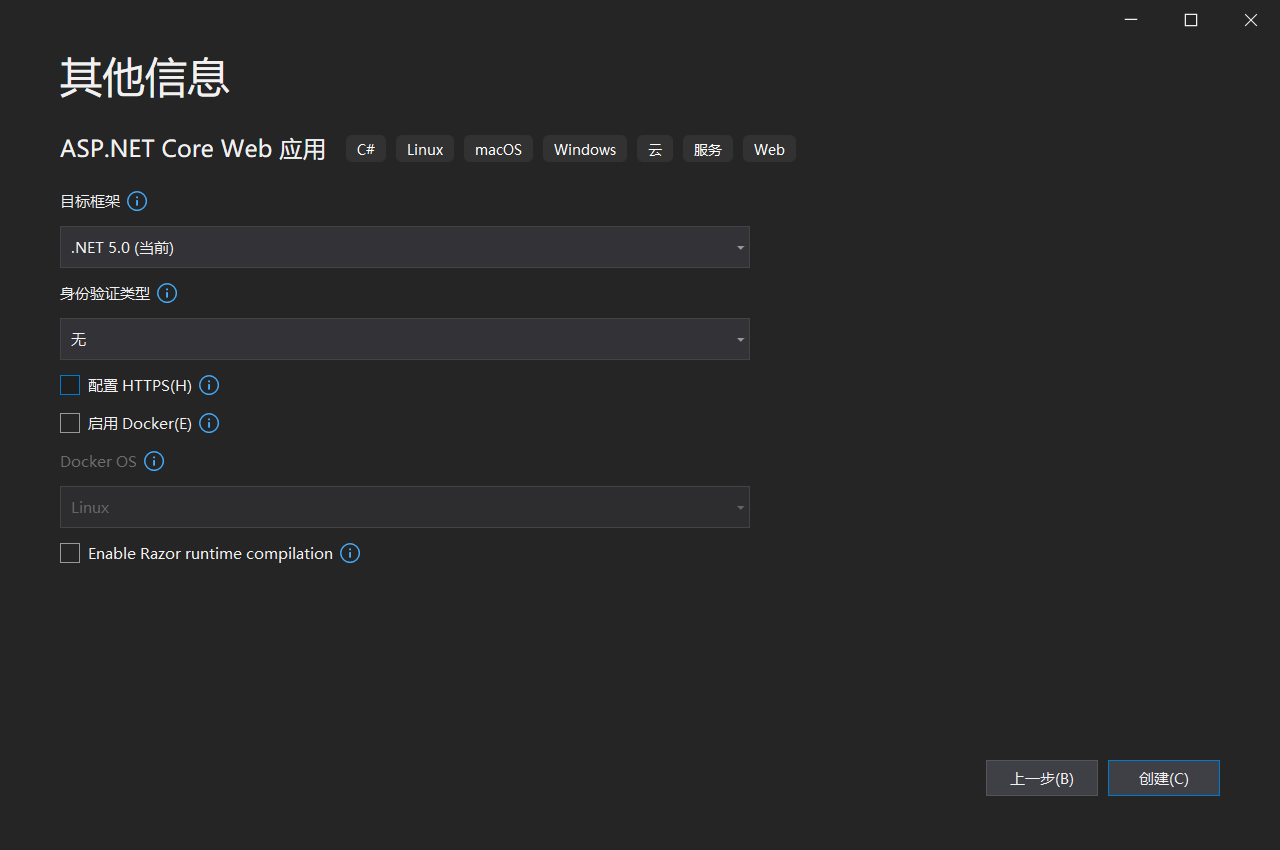Click the Web tag
The image size is (1280, 850).
click(769, 149)
